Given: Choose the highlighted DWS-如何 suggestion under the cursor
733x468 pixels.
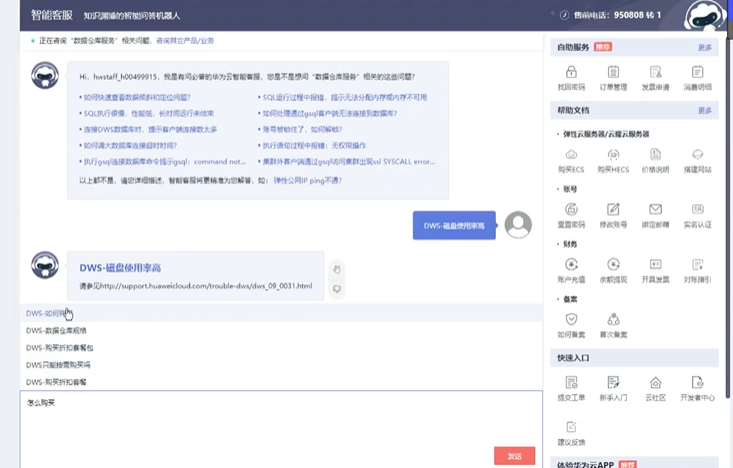Looking at the screenshot, I should [281, 313].
